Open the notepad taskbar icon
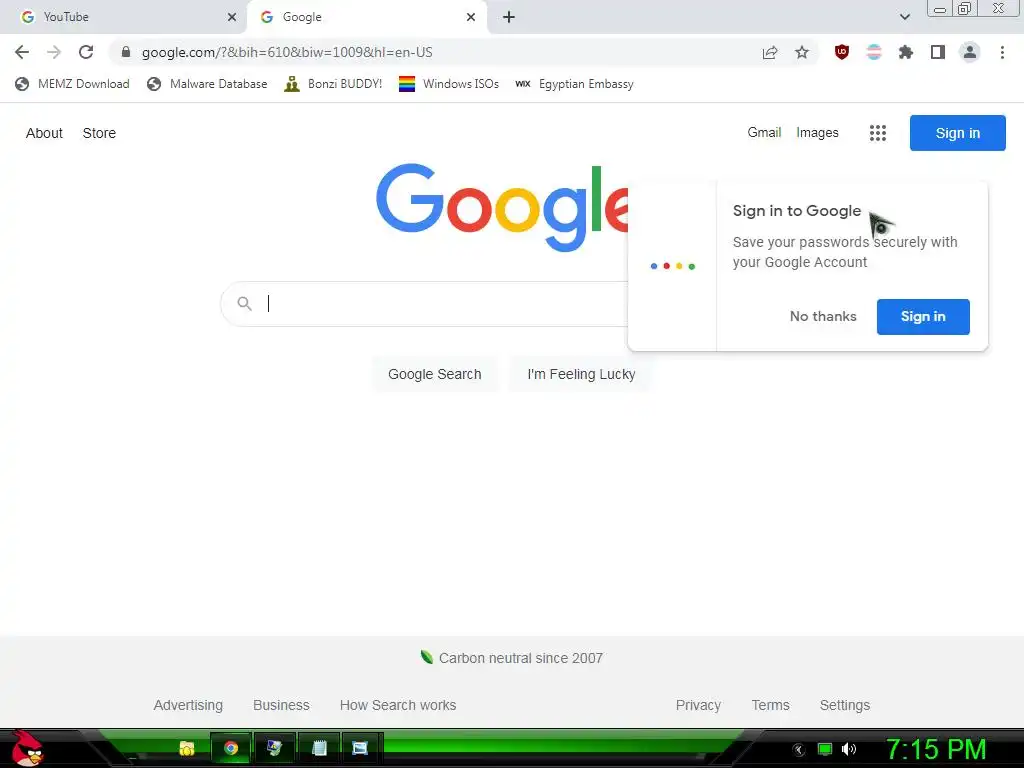 (x=319, y=748)
